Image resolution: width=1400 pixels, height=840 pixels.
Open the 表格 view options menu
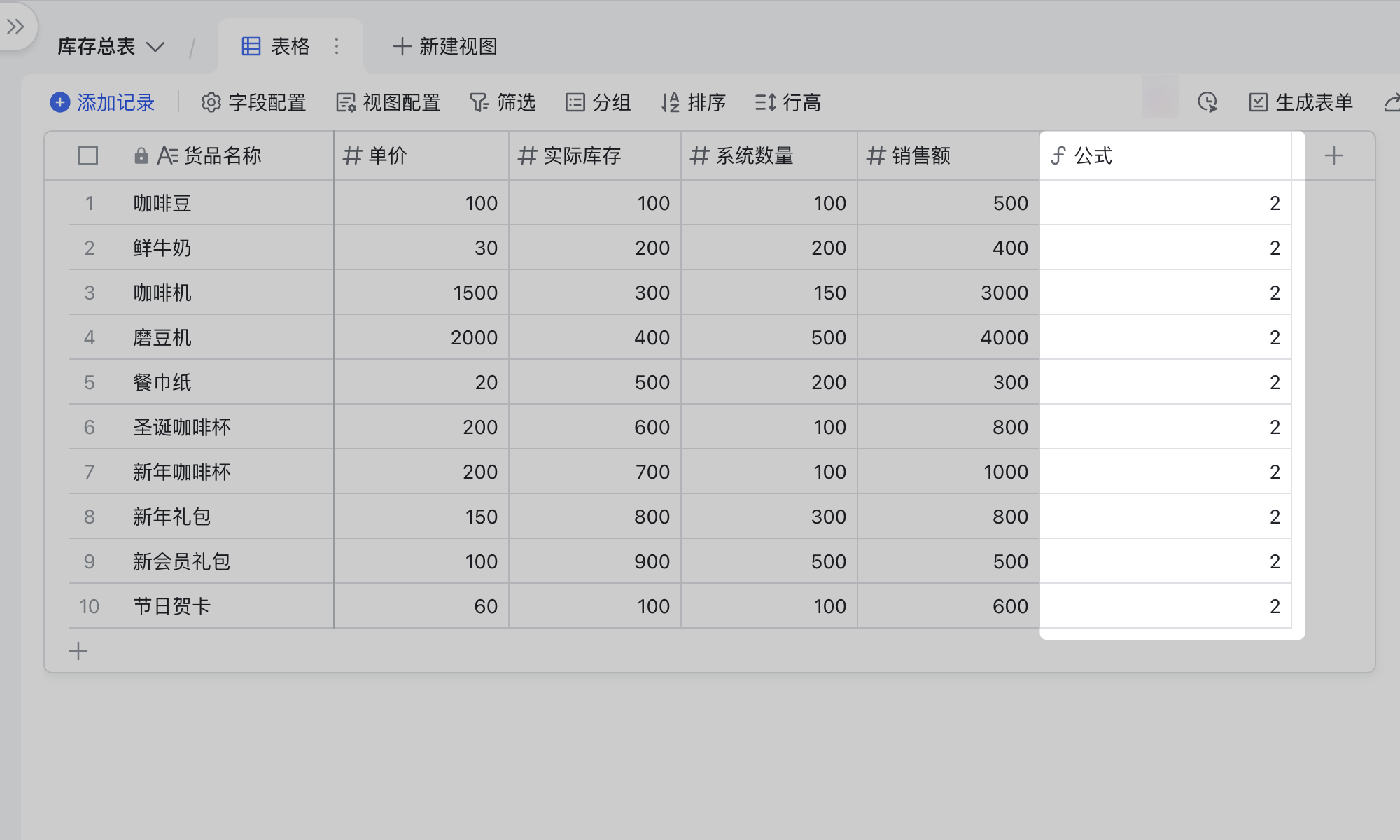[x=337, y=46]
